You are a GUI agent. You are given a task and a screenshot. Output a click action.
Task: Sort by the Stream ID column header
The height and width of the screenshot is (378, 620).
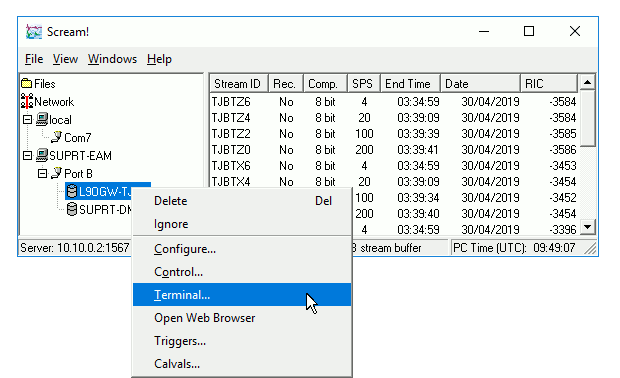(238, 83)
